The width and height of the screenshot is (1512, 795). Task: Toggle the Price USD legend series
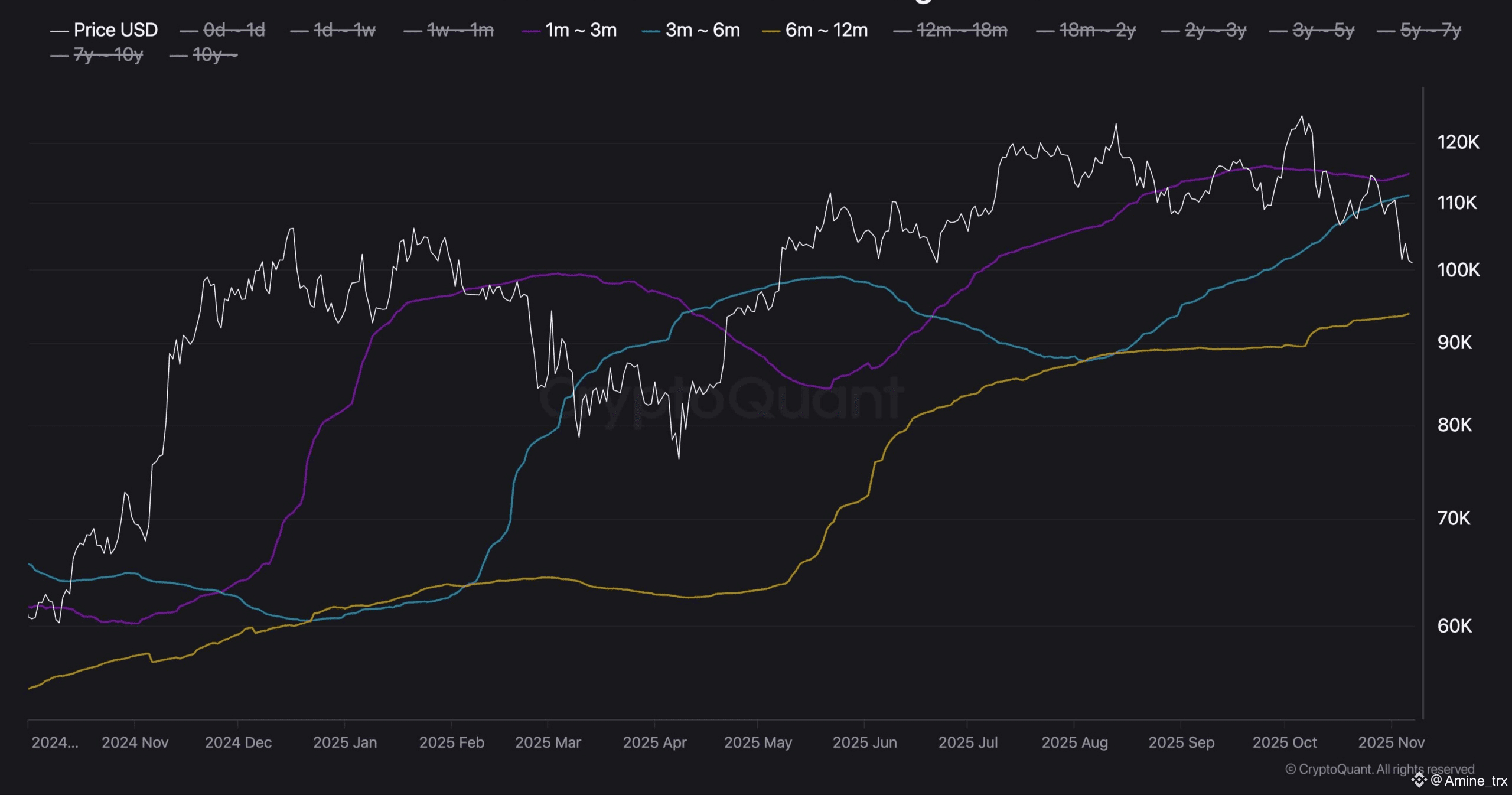click(x=115, y=30)
